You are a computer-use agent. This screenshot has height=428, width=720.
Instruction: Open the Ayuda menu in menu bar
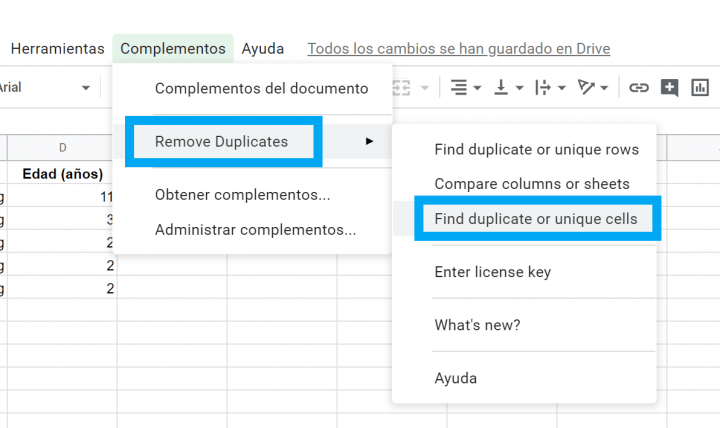click(x=263, y=49)
